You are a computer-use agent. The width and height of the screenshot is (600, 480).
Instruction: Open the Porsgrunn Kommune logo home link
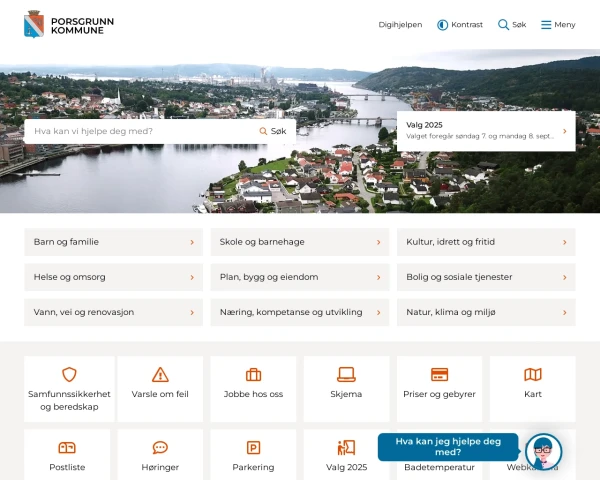(69, 24)
